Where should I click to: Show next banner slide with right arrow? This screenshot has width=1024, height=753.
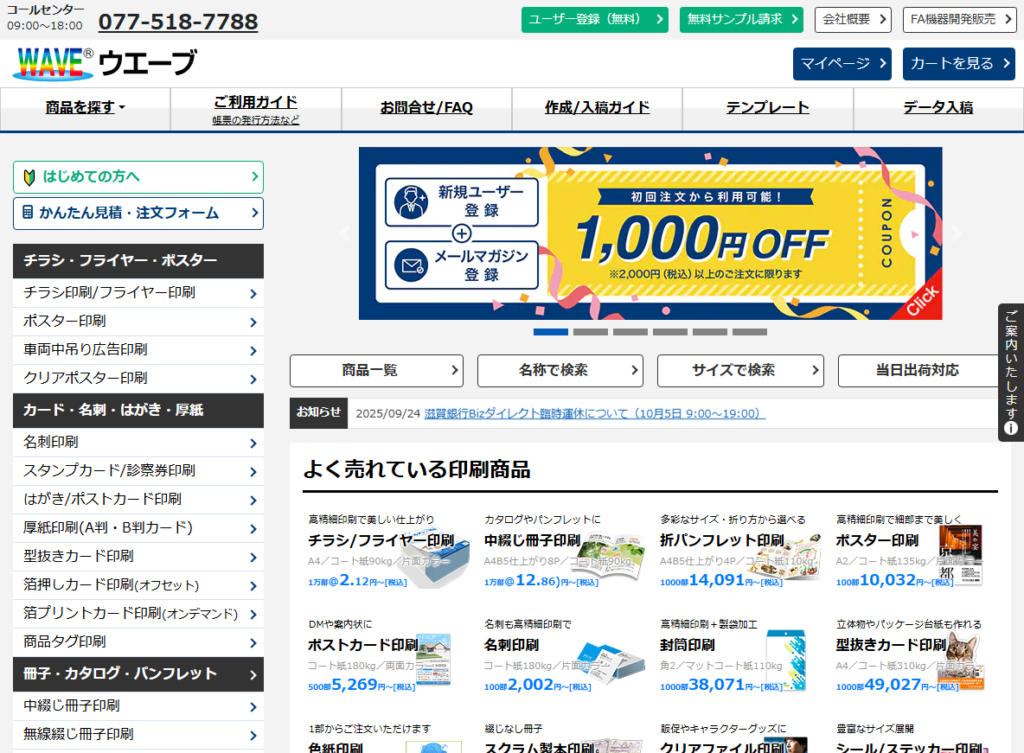pyautogui.click(x=955, y=234)
